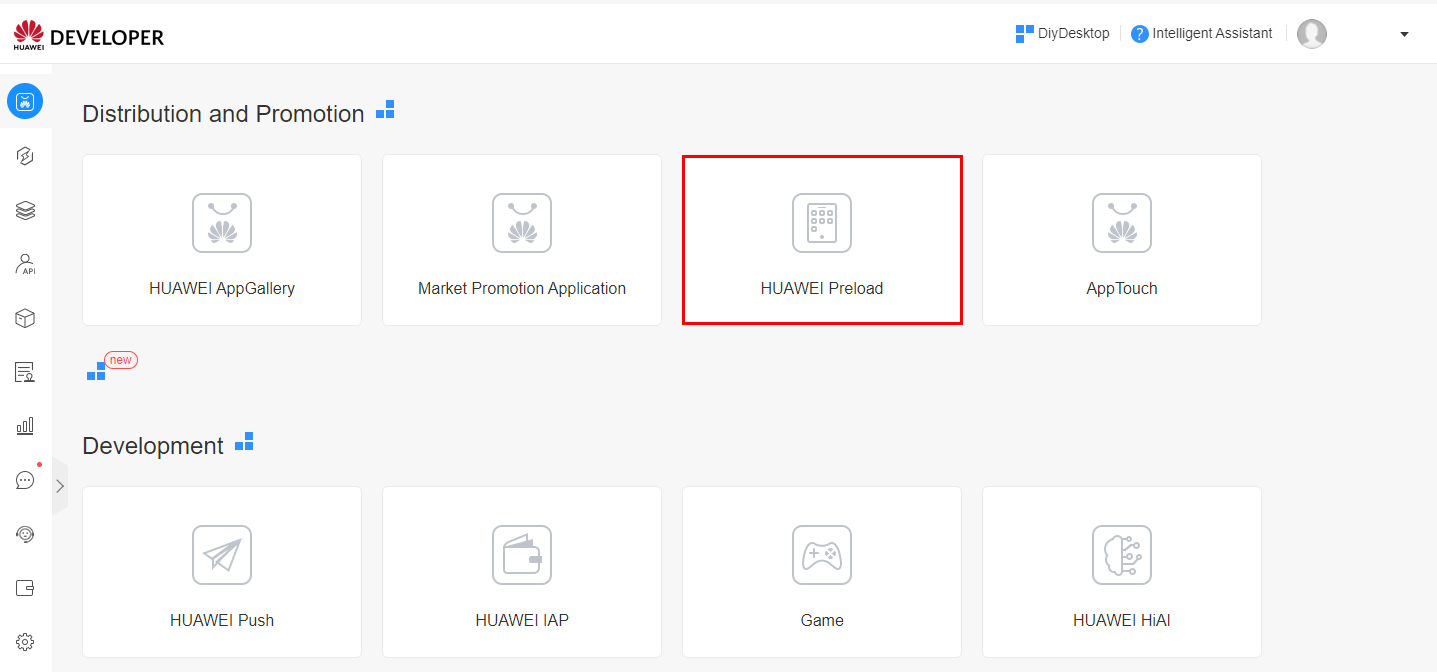1437x672 pixels.
Task: Open the settings gear sidebar icon
Action: tap(26, 642)
